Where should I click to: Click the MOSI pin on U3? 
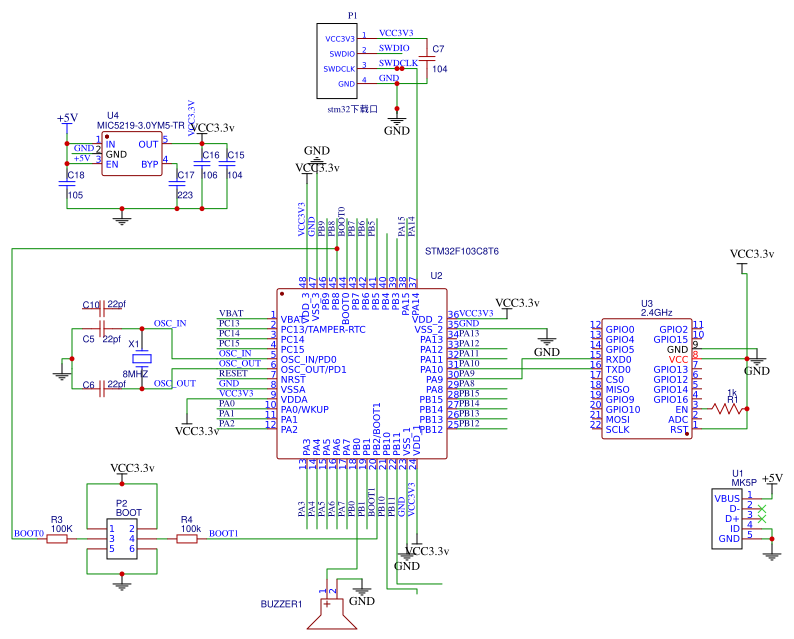617,419
